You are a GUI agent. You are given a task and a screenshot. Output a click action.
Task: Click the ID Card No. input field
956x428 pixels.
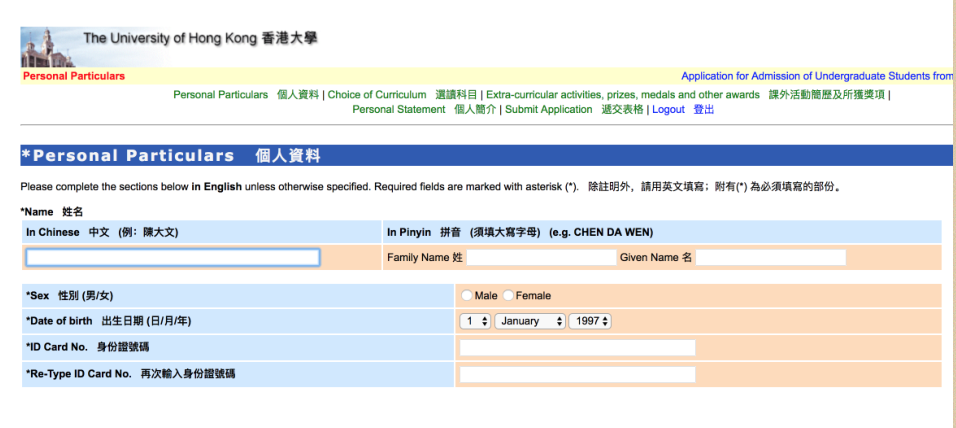[577, 348]
